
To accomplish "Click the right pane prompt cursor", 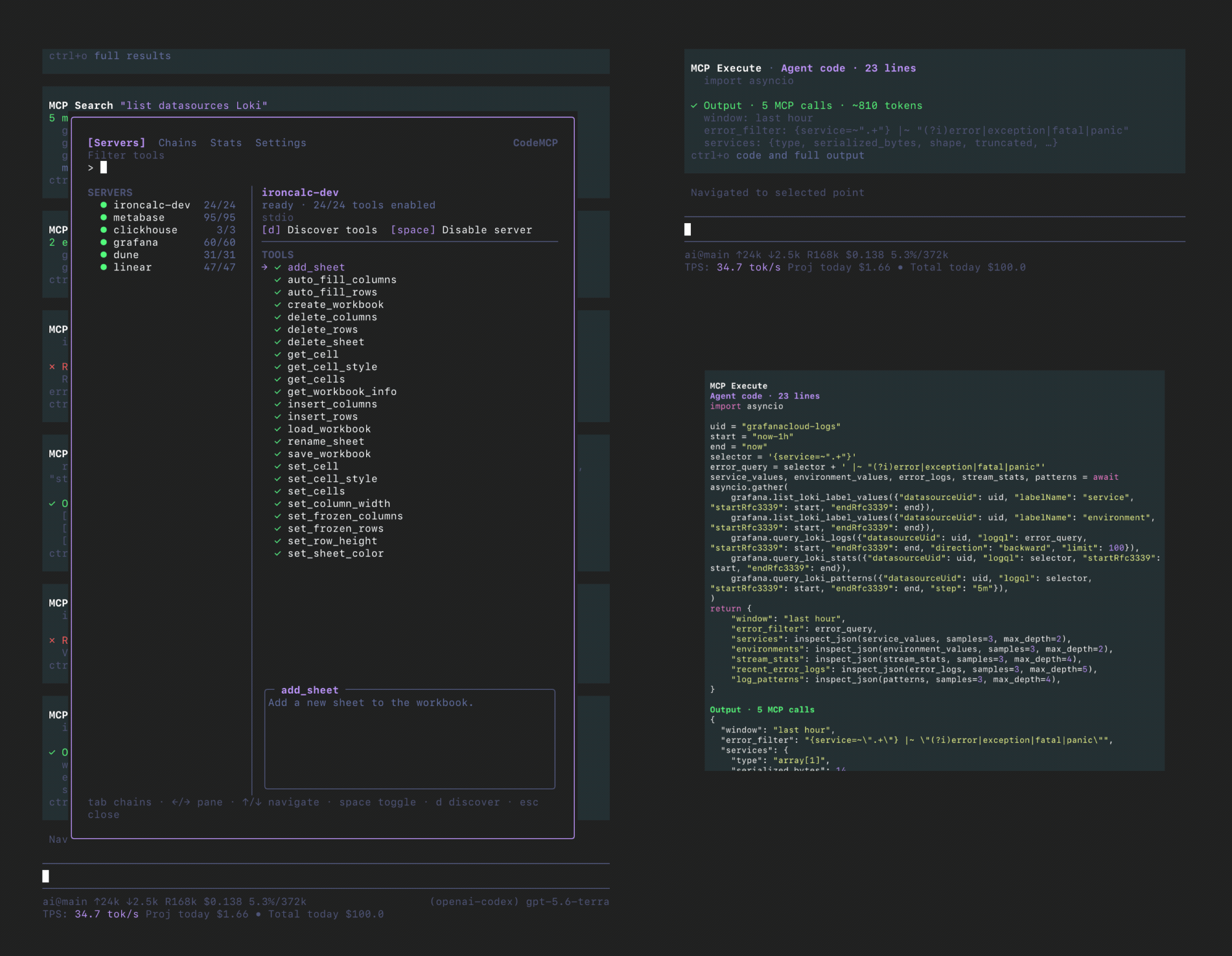I will [688, 229].
